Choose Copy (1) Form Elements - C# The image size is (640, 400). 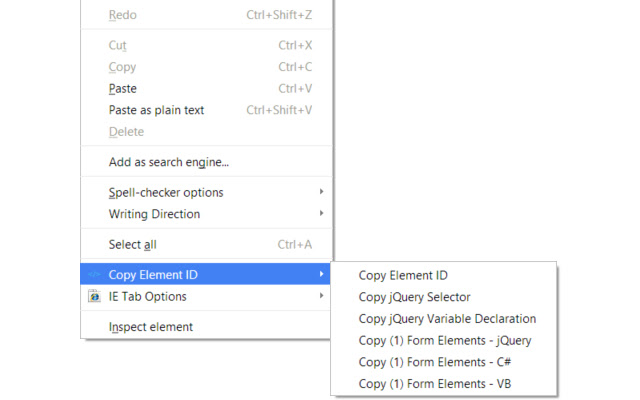pos(443,362)
